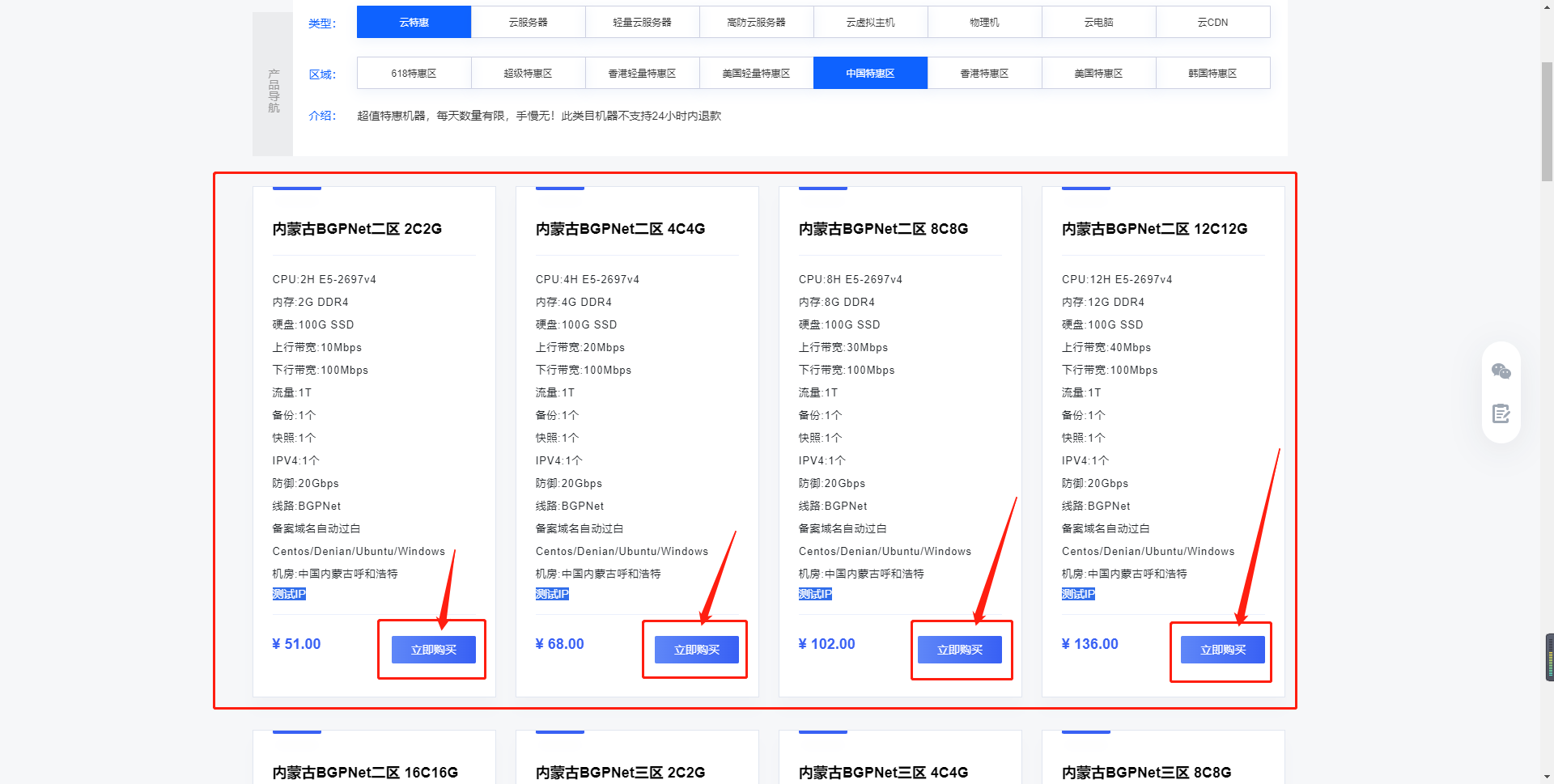Click the 内蒙古BGPNet二区 12C12G title
This screenshot has height=784, width=1554.
click(x=1154, y=229)
